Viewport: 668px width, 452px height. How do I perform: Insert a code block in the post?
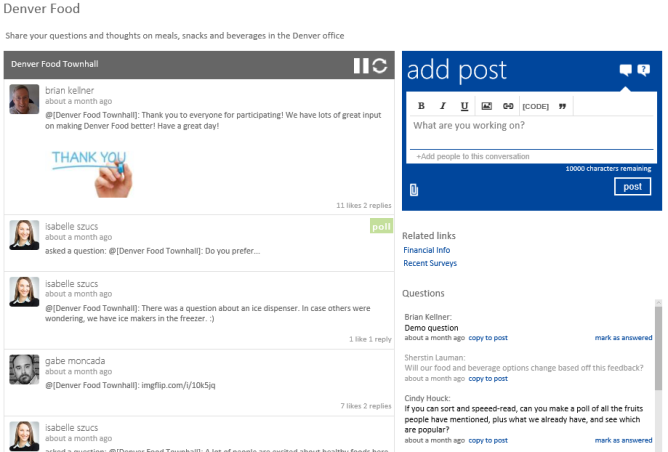535,106
